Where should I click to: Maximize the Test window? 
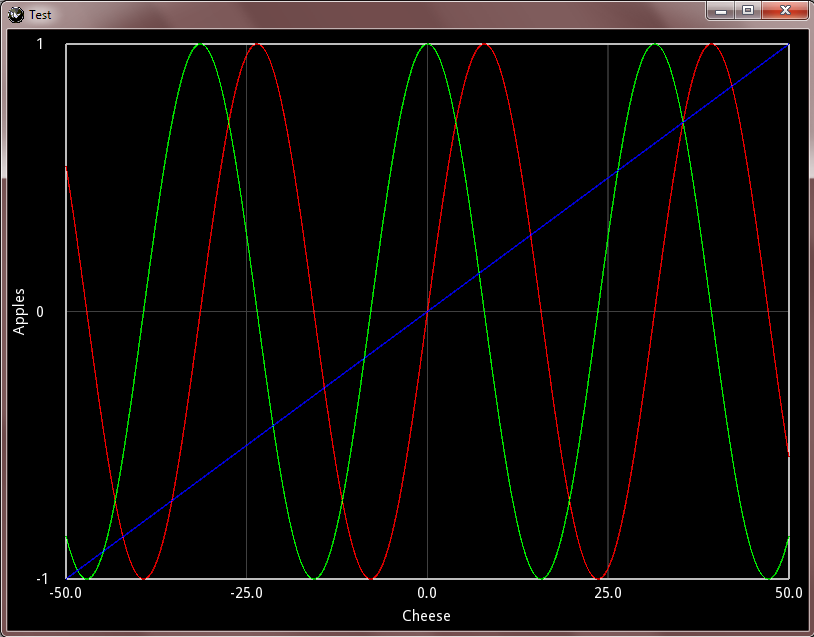tap(748, 10)
